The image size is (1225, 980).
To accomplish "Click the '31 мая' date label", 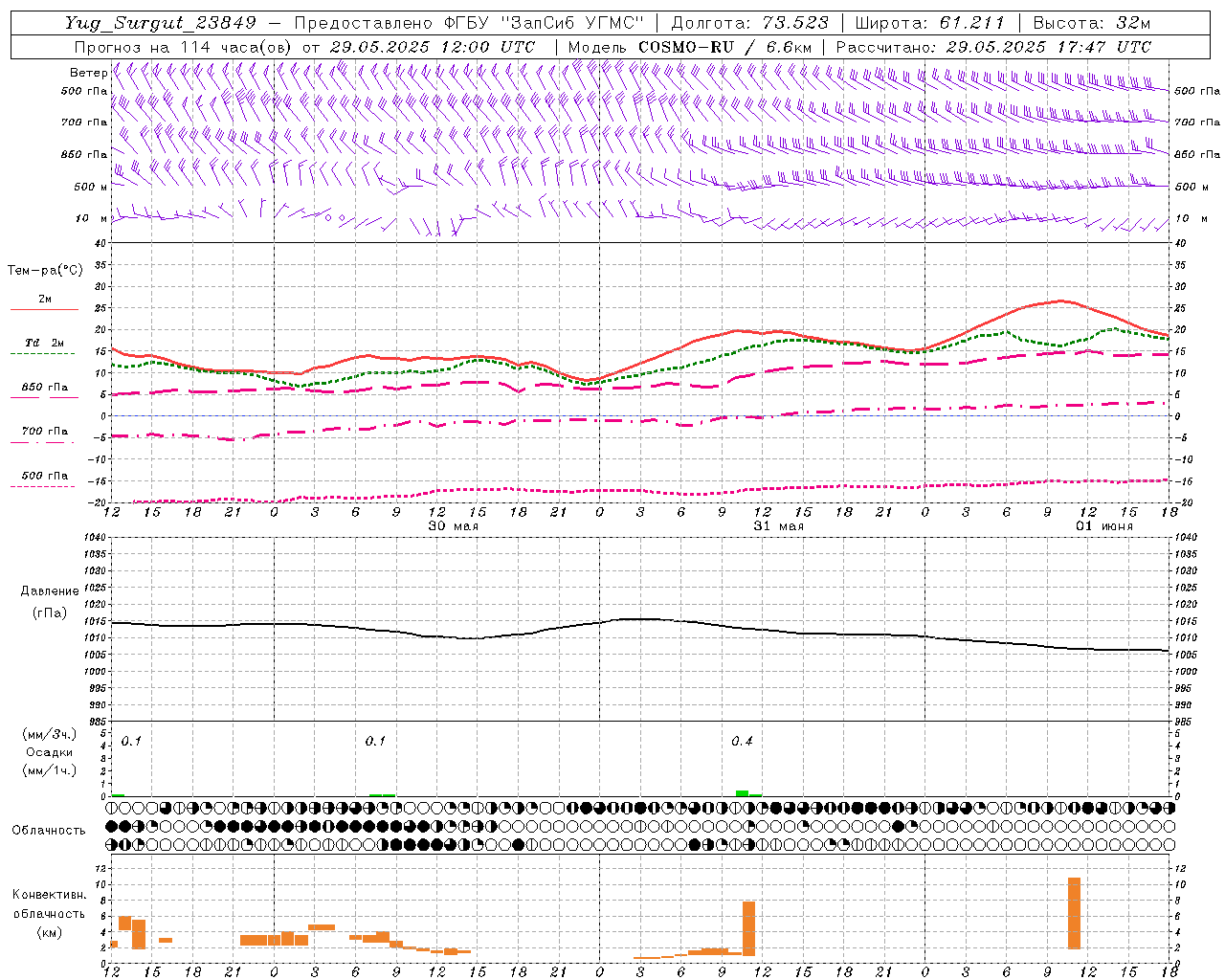I will click(779, 526).
